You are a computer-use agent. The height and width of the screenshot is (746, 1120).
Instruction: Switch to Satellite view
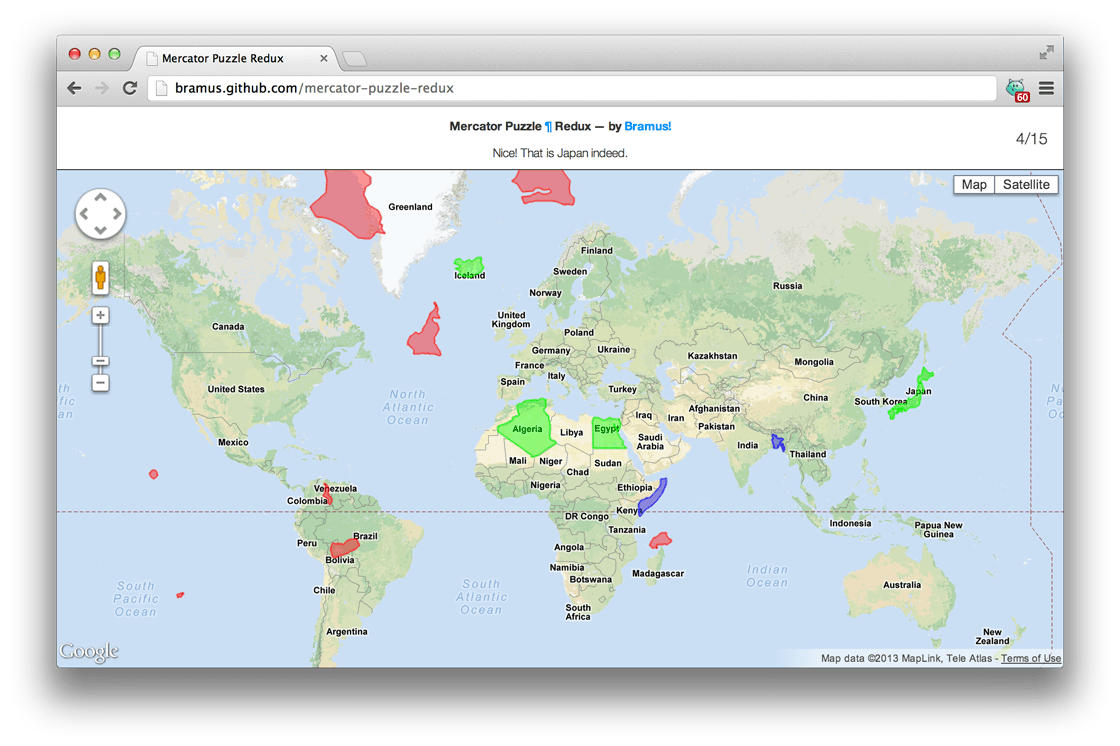pyautogui.click(x=1026, y=184)
